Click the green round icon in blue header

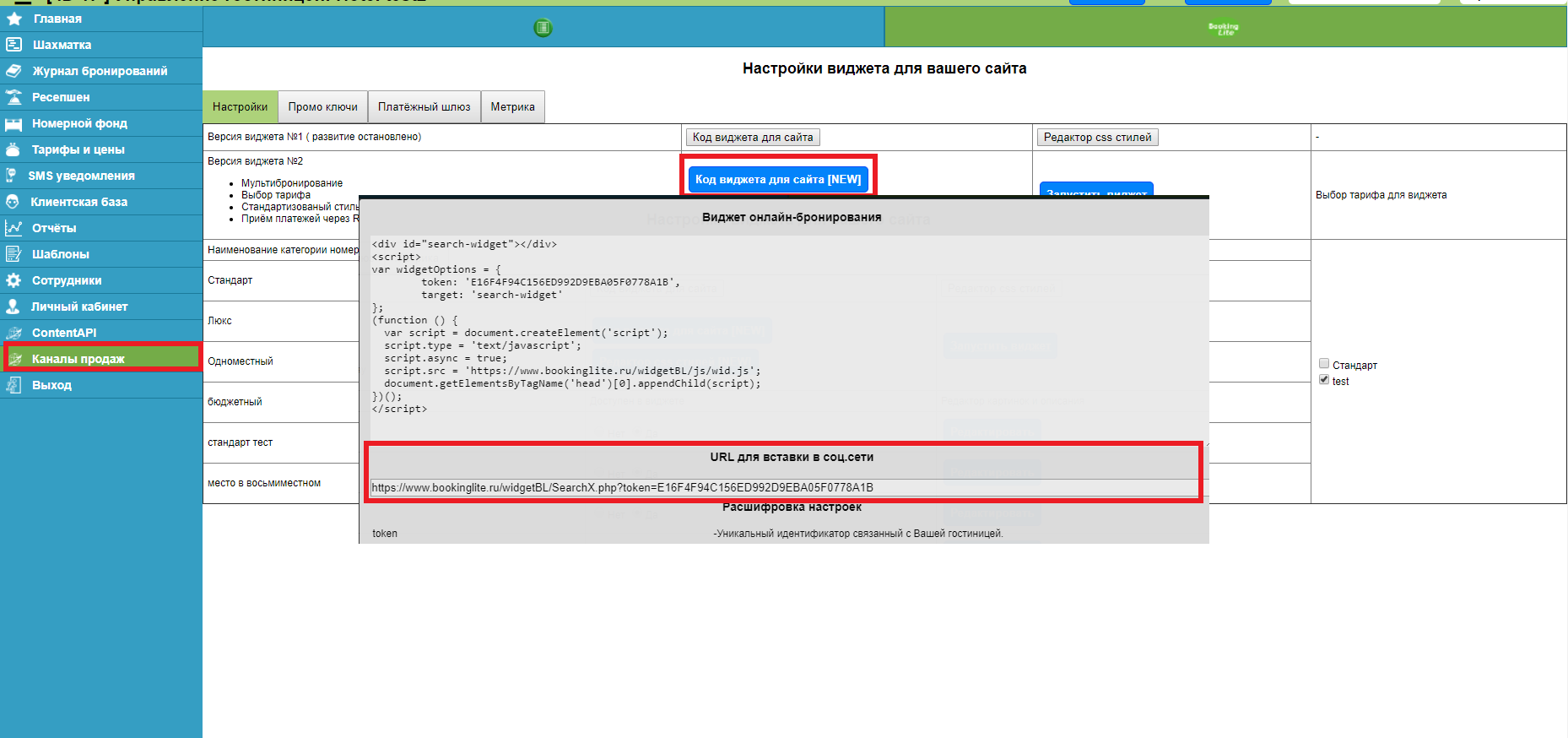pyautogui.click(x=543, y=28)
